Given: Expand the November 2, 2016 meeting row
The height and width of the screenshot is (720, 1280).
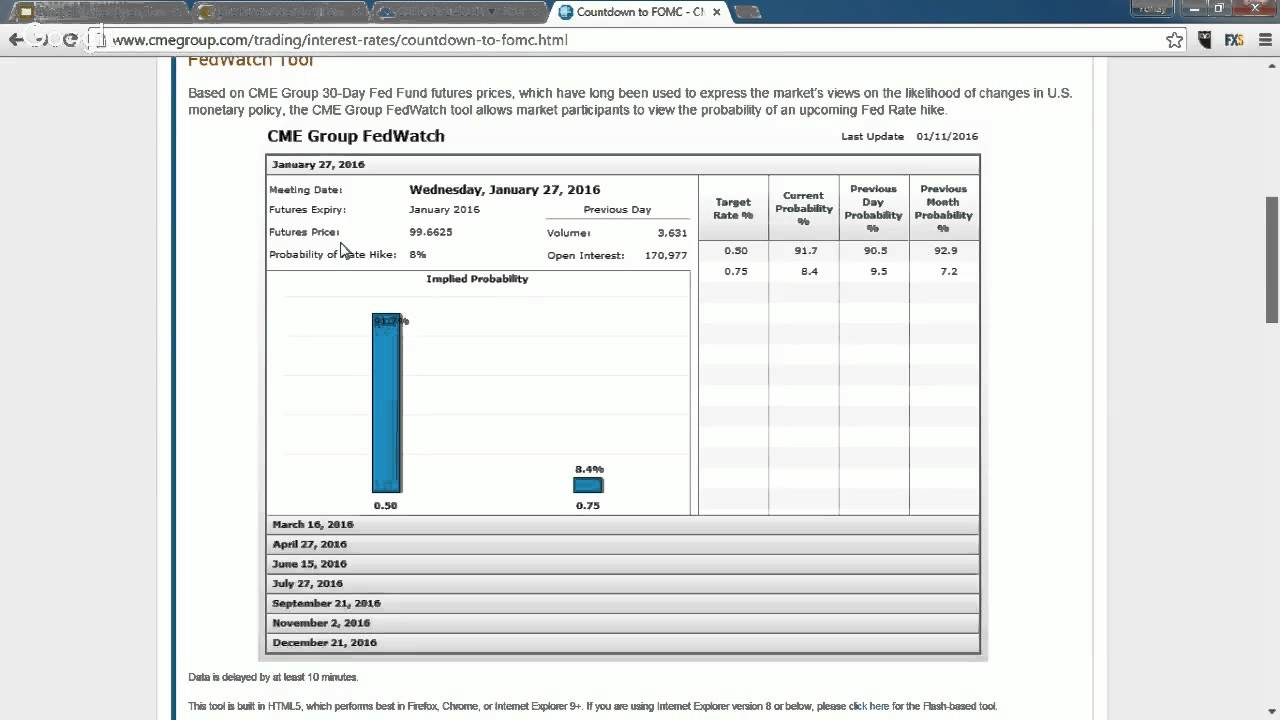Looking at the screenshot, I should 622,623.
